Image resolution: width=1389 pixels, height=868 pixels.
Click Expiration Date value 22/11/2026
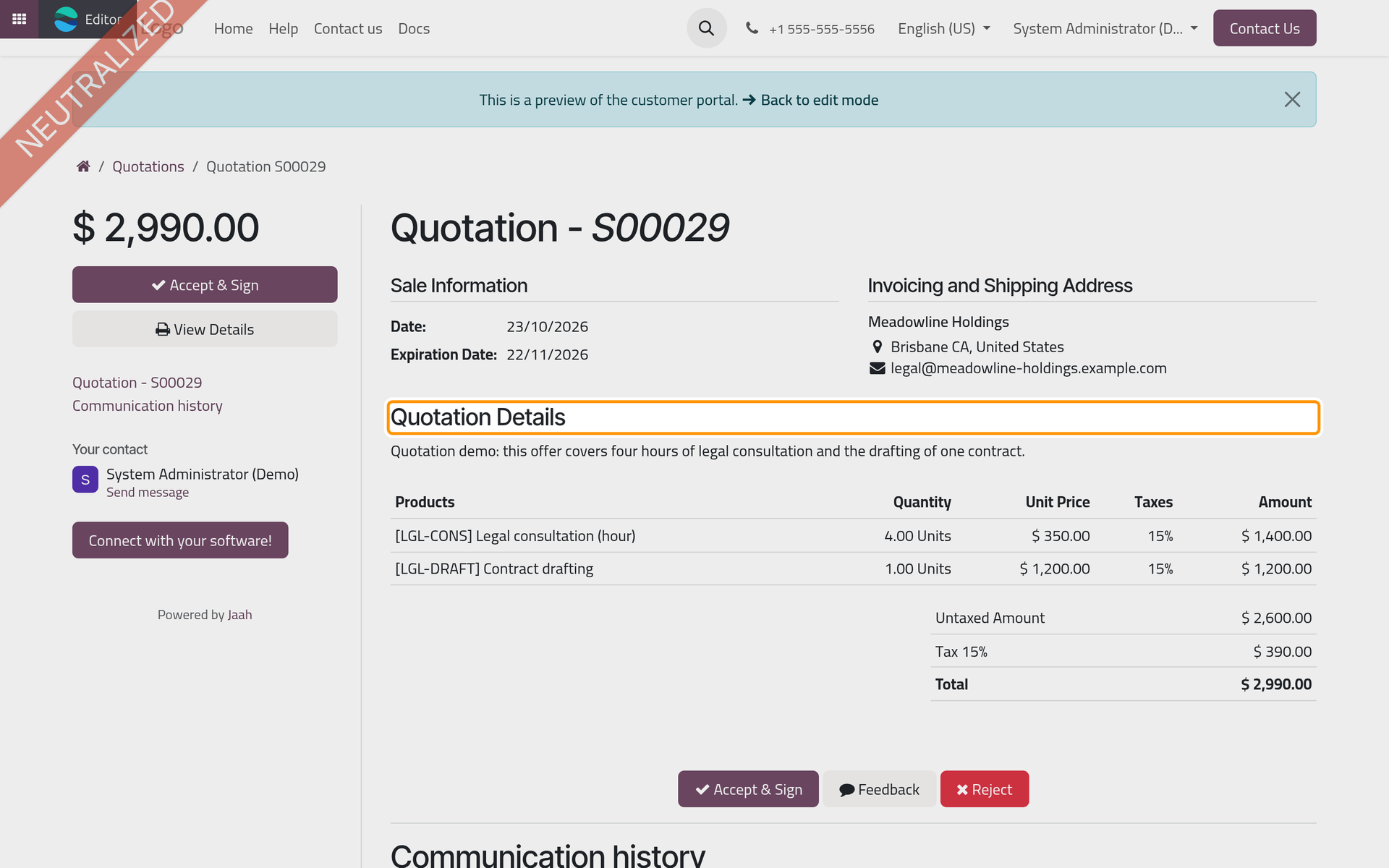pyautogui.click(x=547, y=354)
